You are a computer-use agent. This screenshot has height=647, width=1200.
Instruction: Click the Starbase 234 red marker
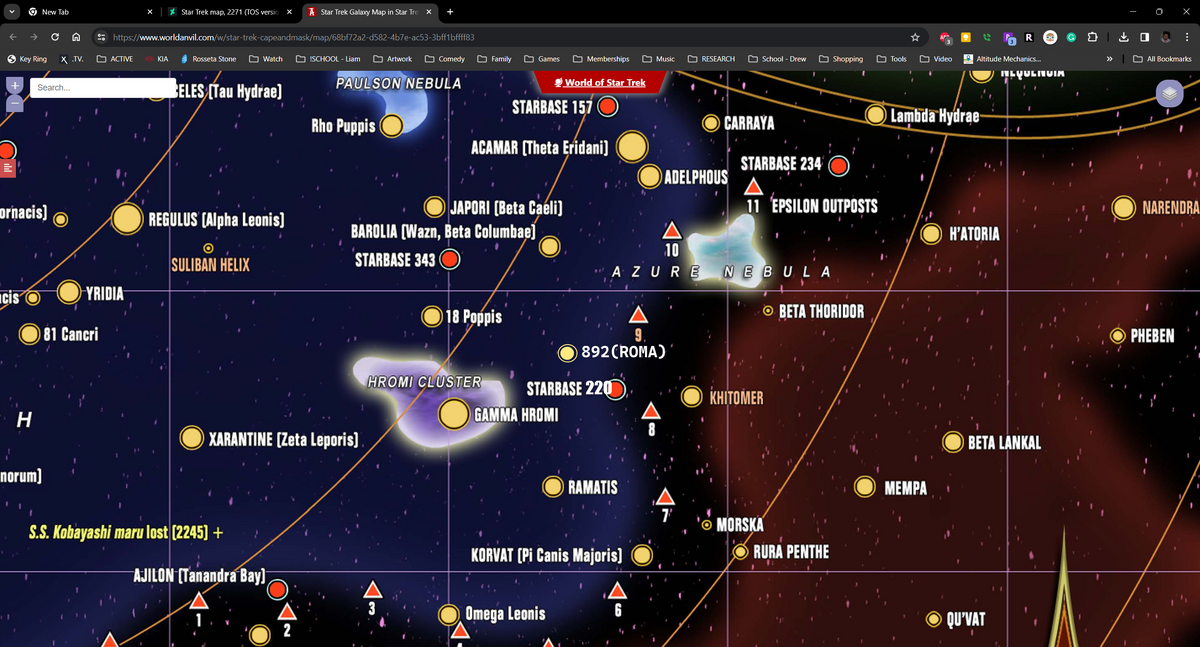839,165
